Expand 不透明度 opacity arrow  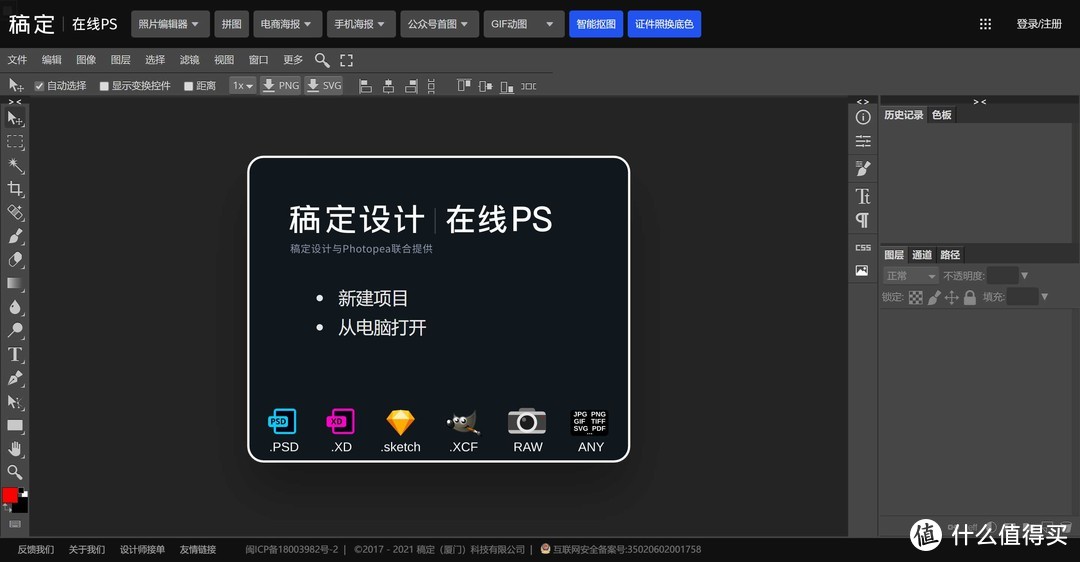(1024, 275)
